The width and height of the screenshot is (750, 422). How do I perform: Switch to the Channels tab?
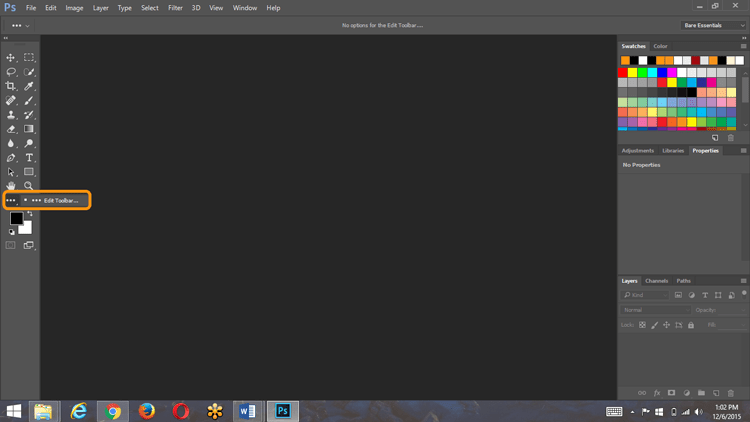[656, 281]
